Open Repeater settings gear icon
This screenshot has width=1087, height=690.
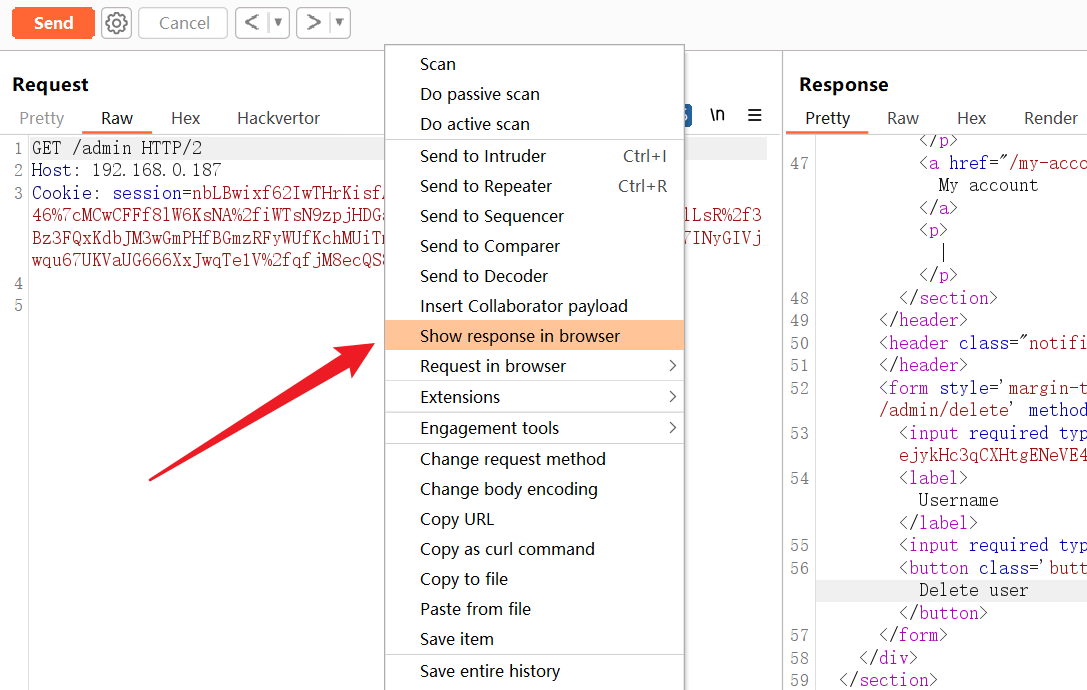(x=117, y=23)
